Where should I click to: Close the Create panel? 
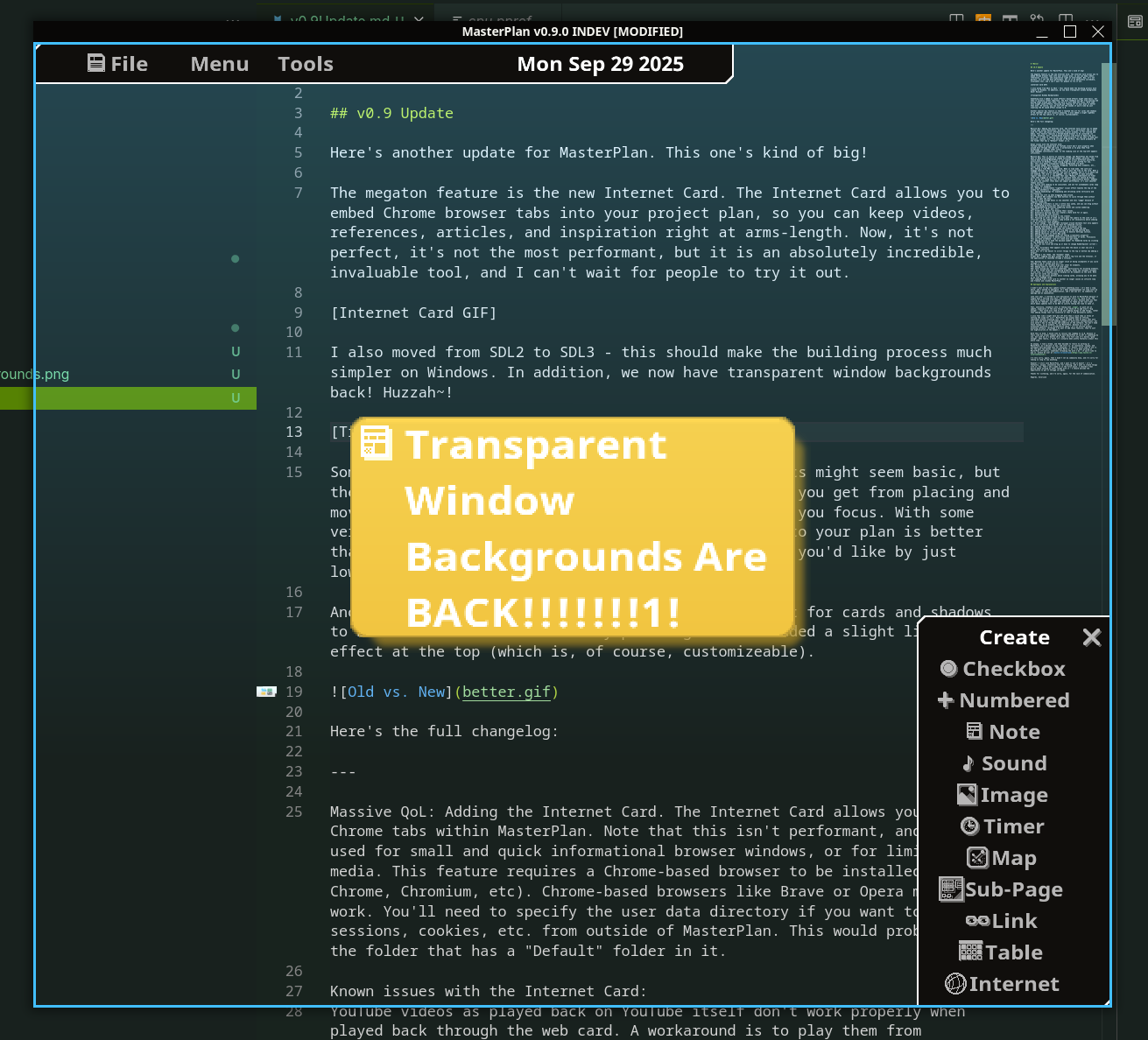(1091, 637)
